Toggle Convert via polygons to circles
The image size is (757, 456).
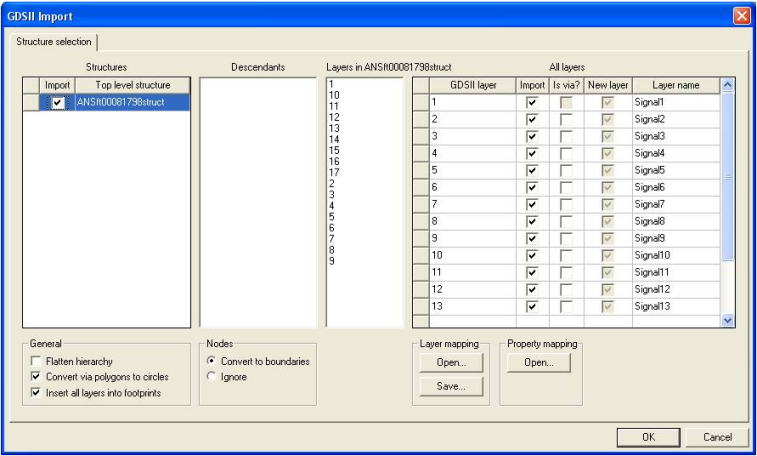click(36, 377)
